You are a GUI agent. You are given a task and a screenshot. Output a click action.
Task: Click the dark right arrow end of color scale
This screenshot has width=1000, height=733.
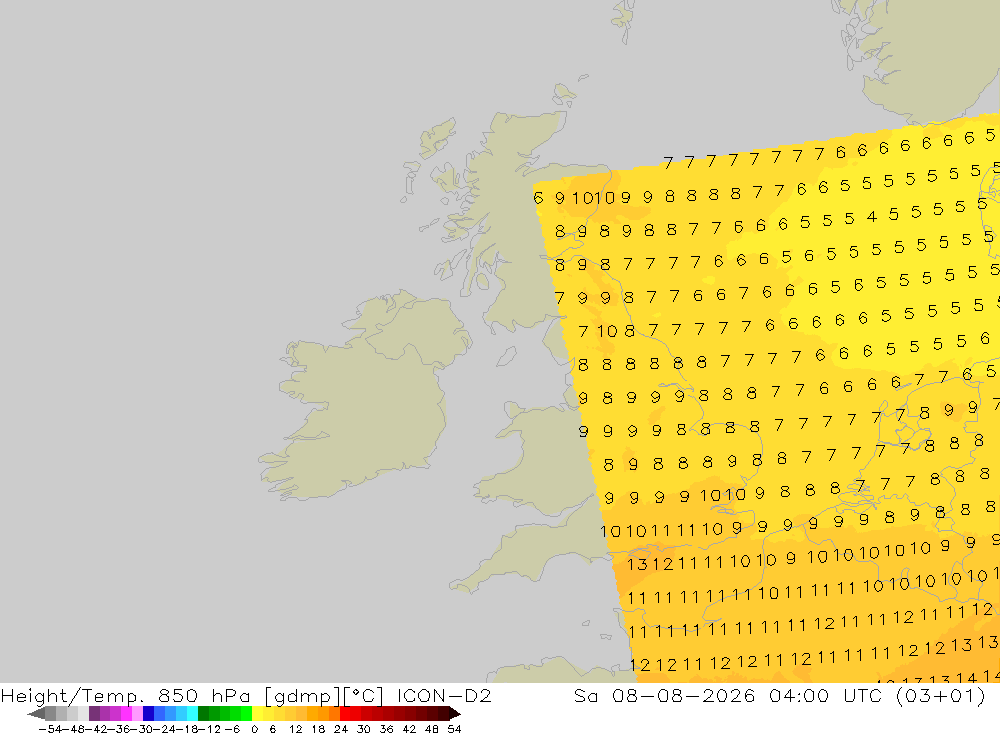point(454,713)
